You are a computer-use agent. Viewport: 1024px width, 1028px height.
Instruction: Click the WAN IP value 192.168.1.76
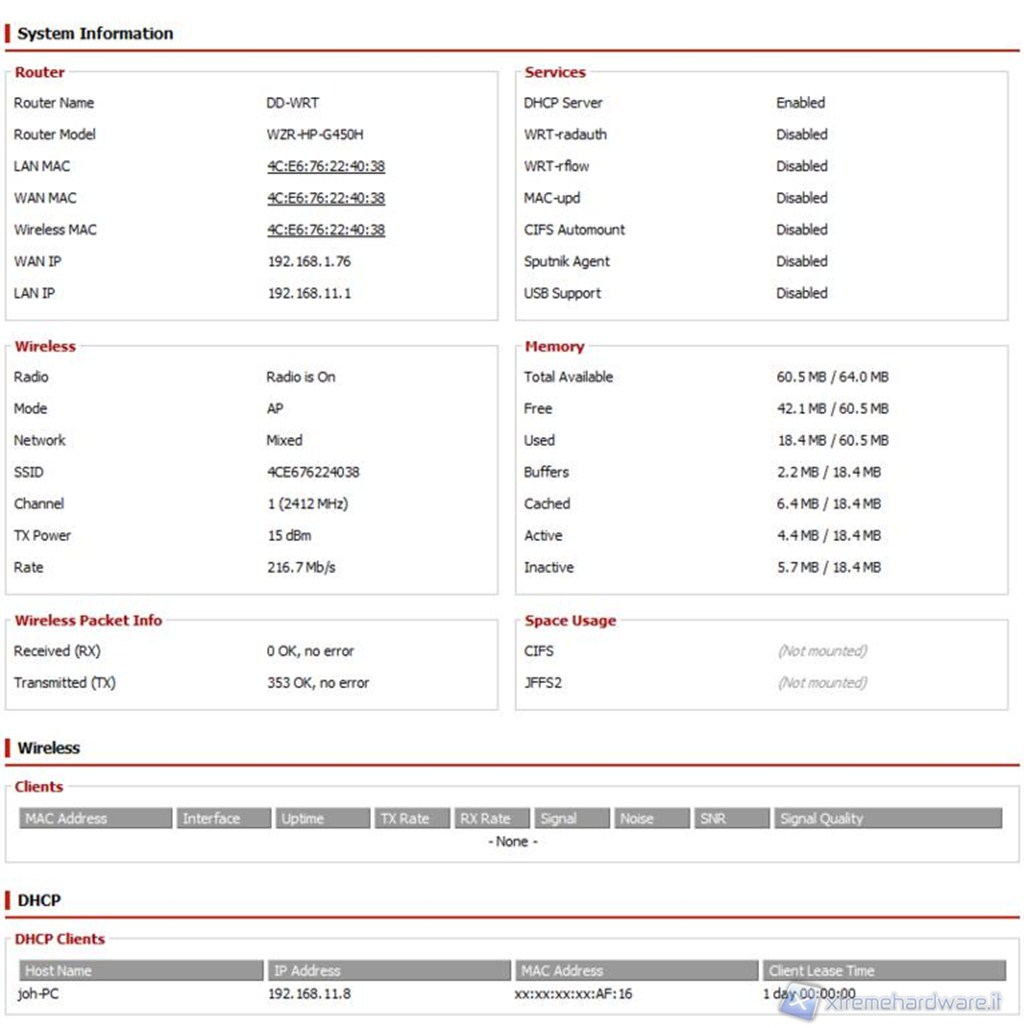(309, 262)
